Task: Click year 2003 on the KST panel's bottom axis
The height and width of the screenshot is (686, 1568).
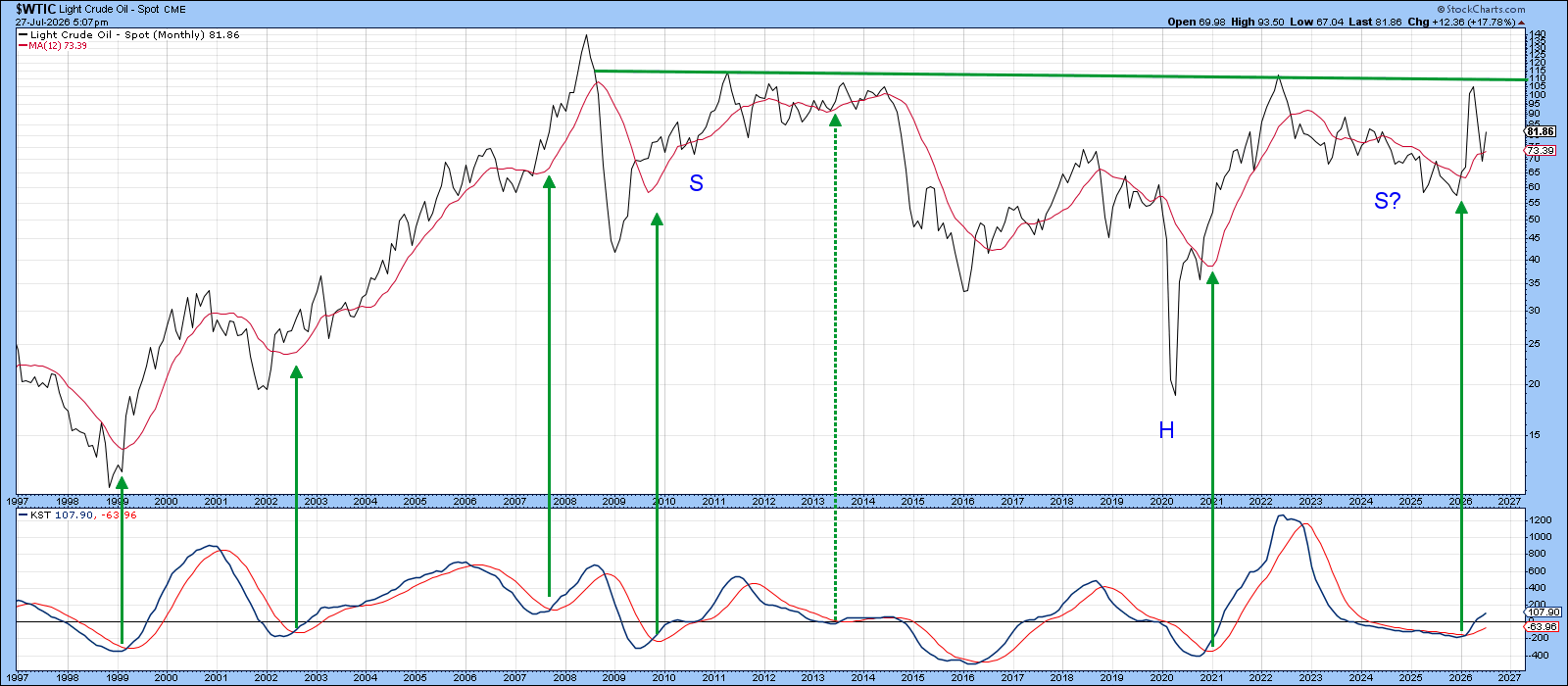Action: click(x=316, y=678)
